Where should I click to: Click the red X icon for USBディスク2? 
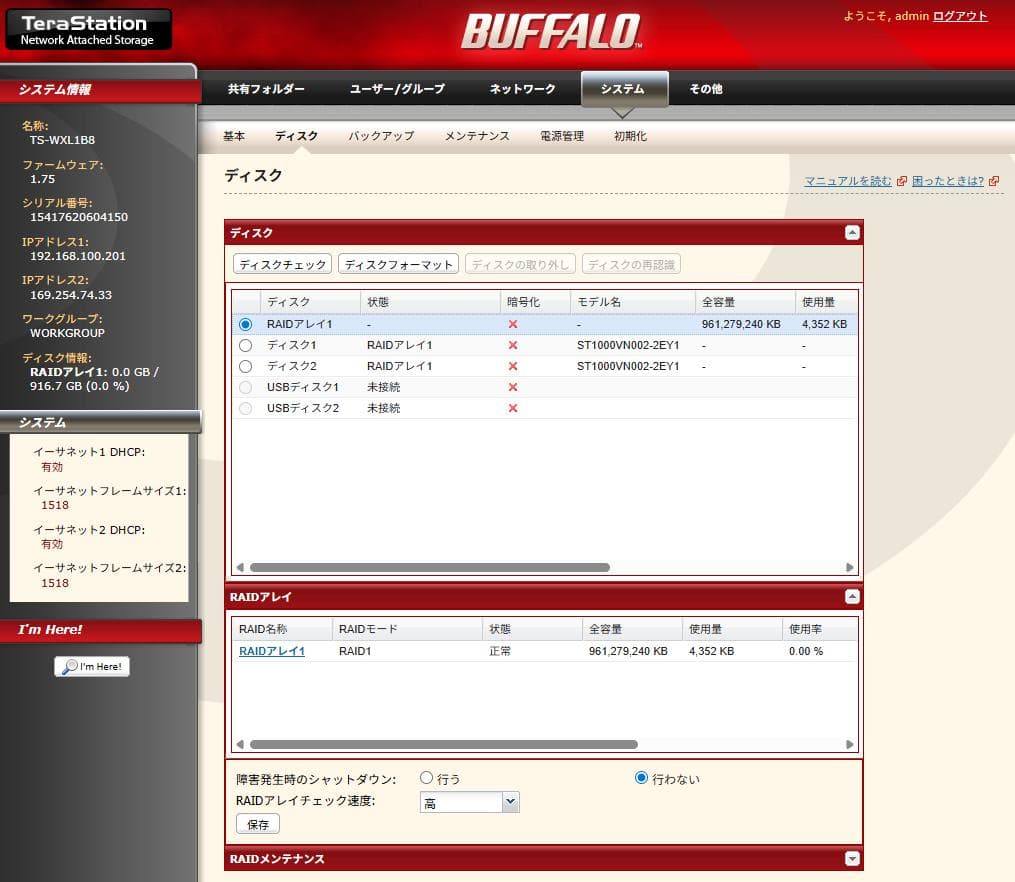coord(513,408)
